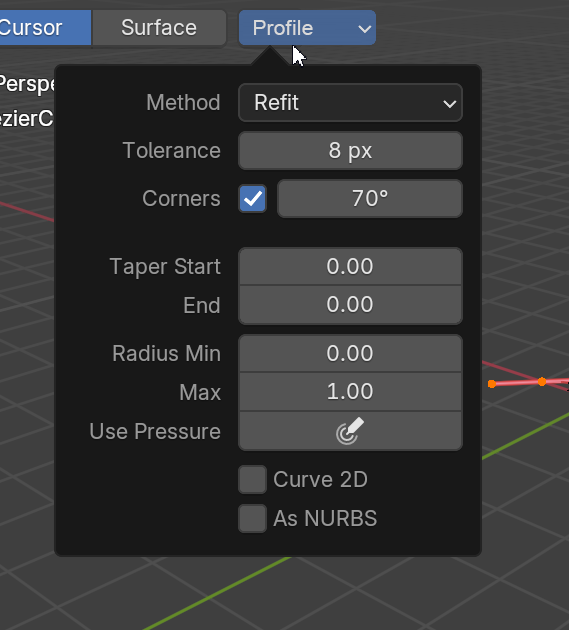
Task: Select the middle orange curve control point
Action: tap(542, 382)
